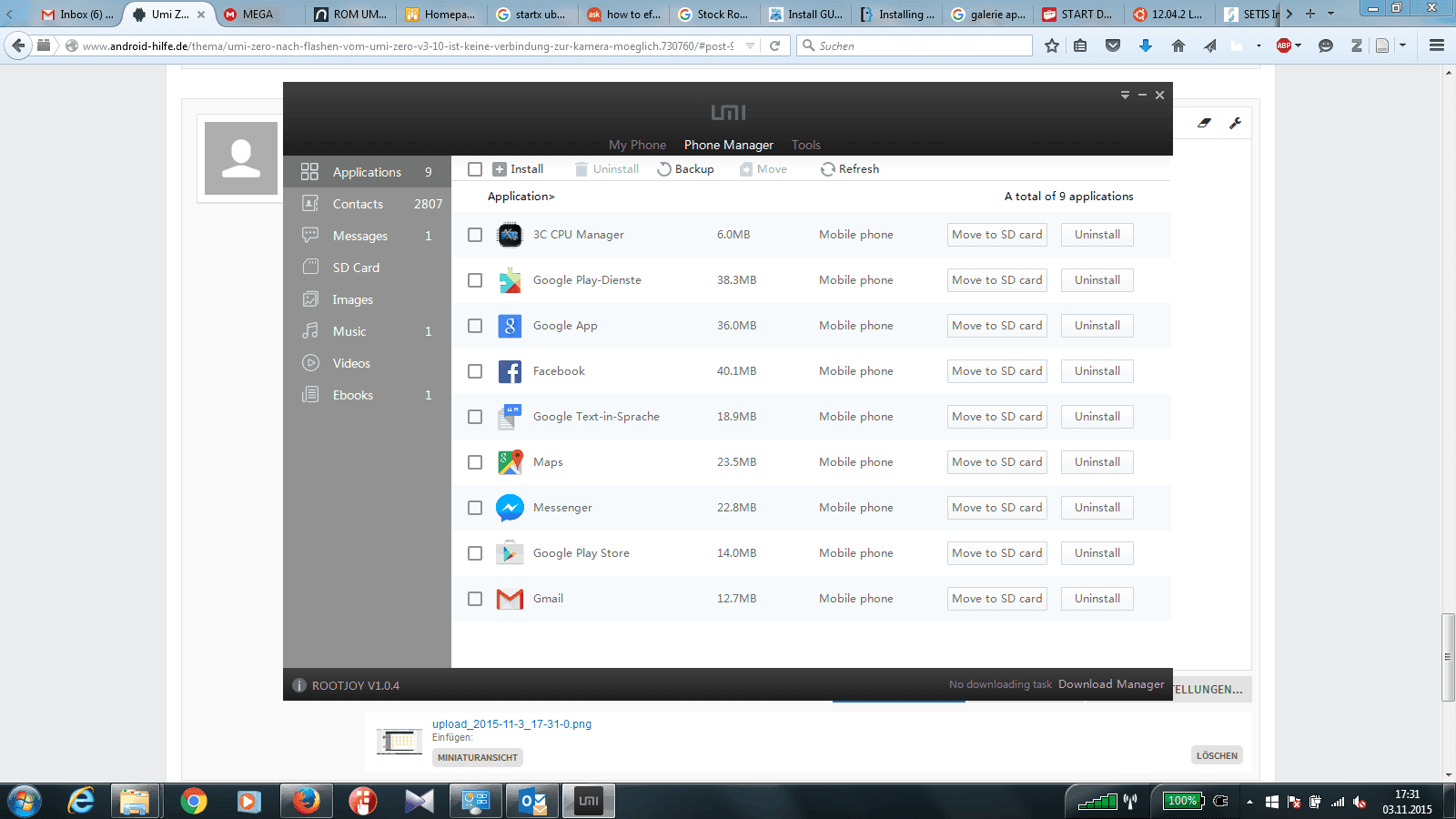Viewport: 1456px width, 819px height.
Task: Click the uploaded image thumbnail
Action: pos(399,742)
